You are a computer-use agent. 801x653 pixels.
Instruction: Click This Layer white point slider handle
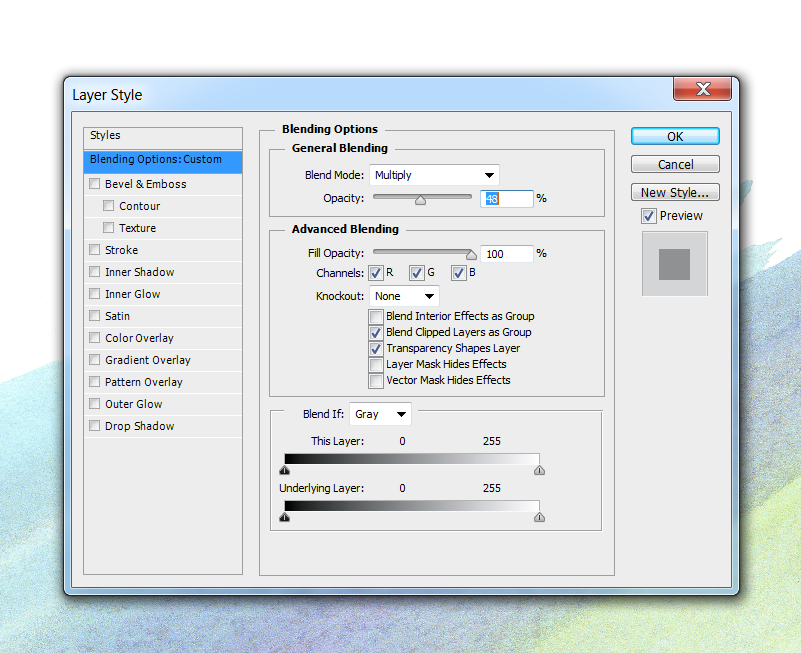pos(539,470)
